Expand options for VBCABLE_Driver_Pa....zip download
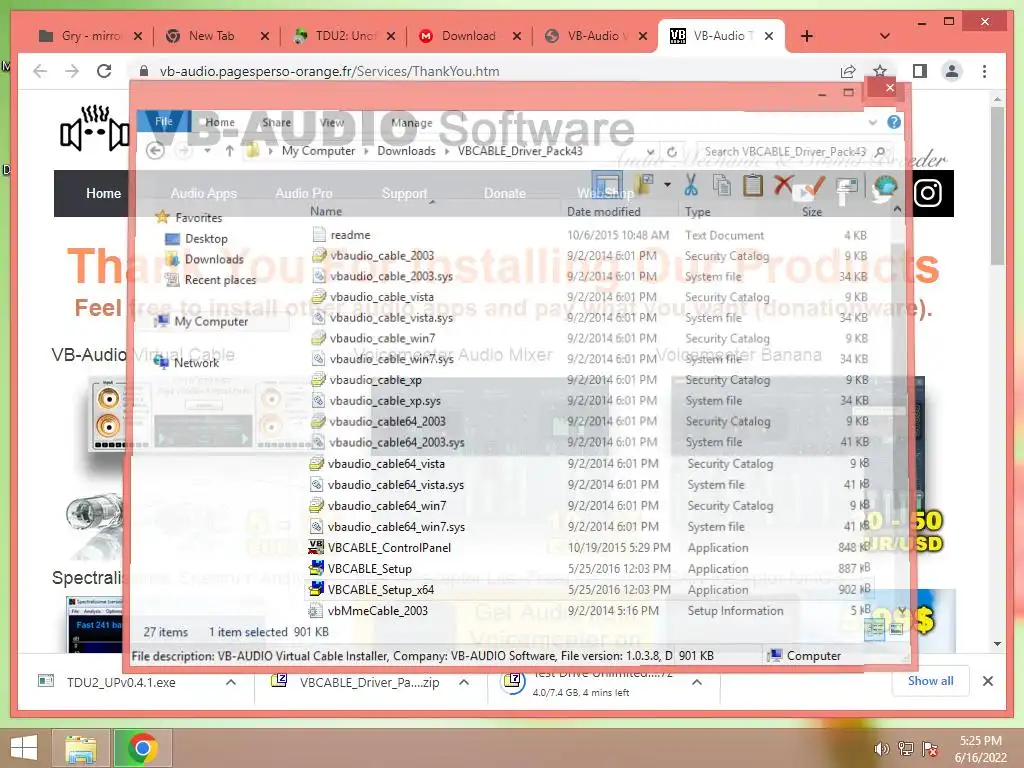Screen dimensions: 1024x768 (x=464, y=682)
